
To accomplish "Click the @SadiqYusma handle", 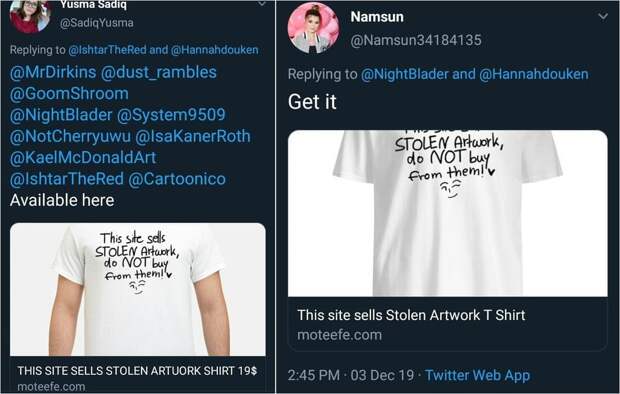I will [x=96, y=23].
